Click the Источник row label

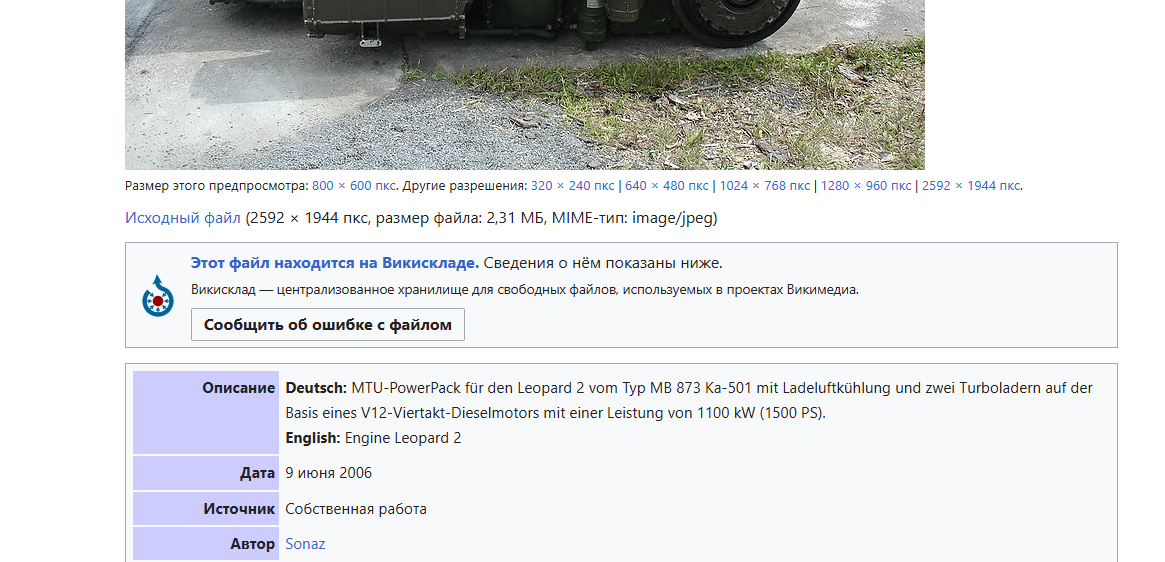[x=206, y=509]
